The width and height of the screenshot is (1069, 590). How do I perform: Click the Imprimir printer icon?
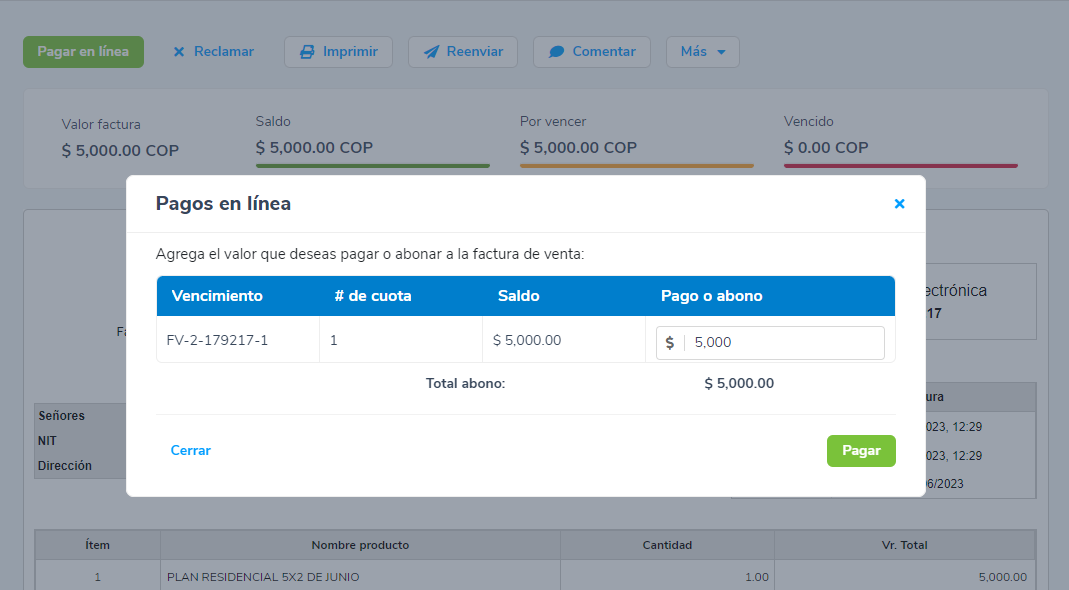pyautogui.click(x=307, y=52)
